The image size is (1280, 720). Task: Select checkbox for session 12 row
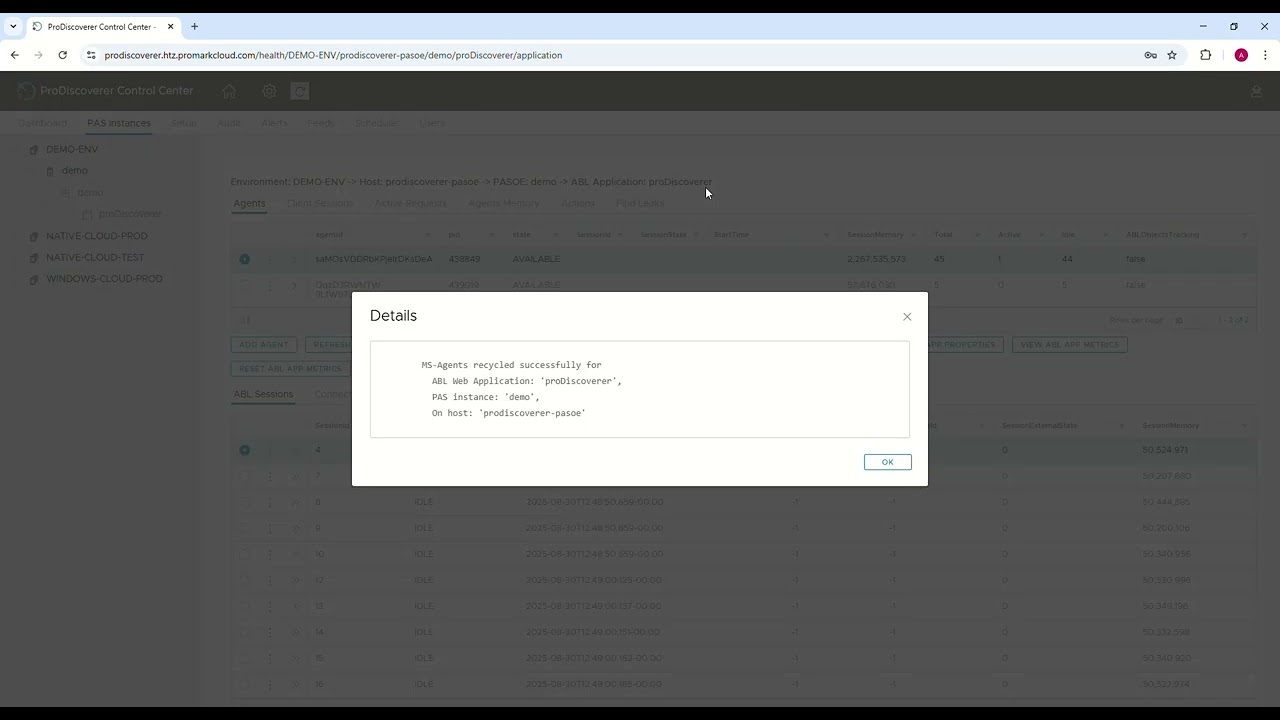coord(244,580)
